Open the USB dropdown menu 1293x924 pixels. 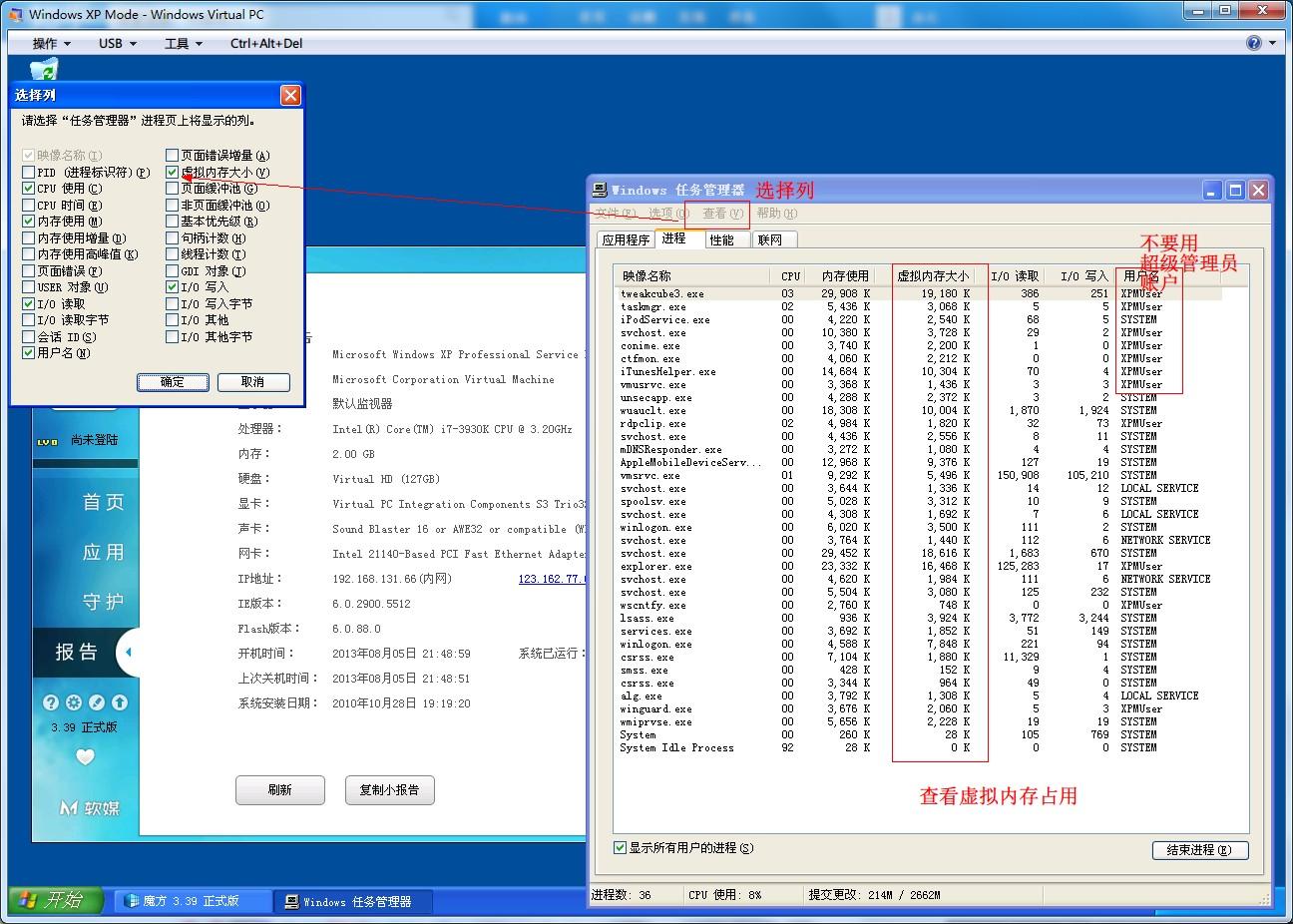[117, 43]
